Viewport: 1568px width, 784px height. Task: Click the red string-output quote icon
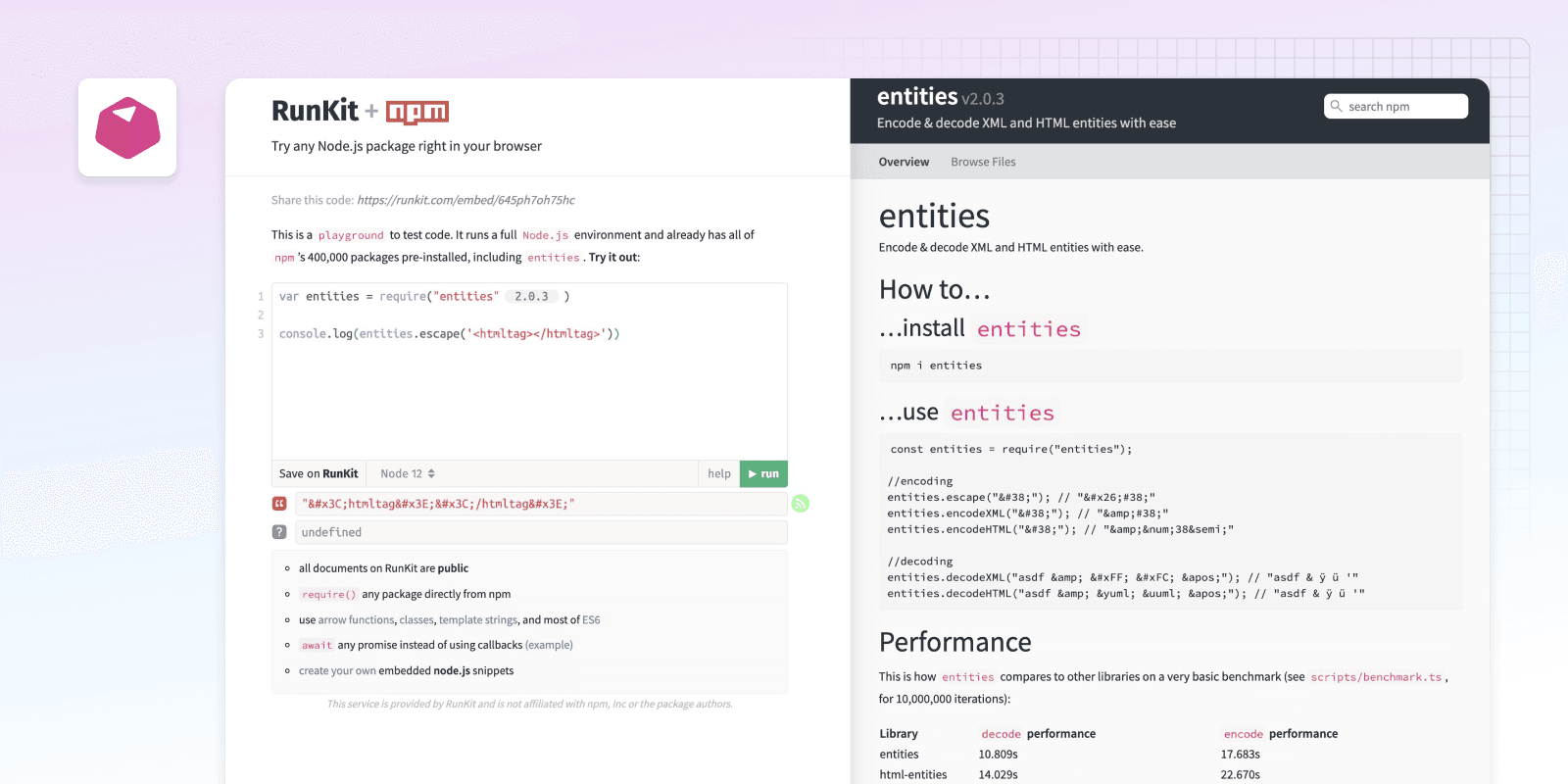tap(279, 504)
